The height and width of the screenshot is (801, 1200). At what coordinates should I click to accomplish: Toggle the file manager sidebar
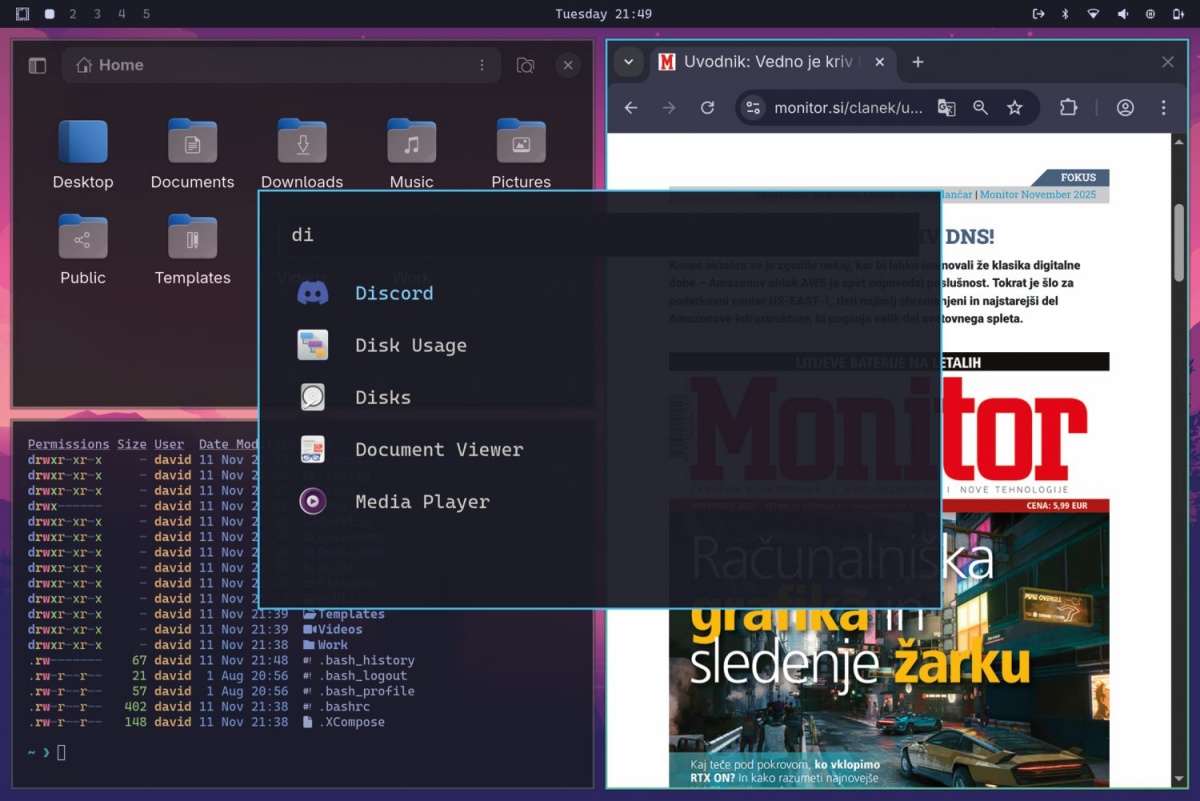coord(37,65)
